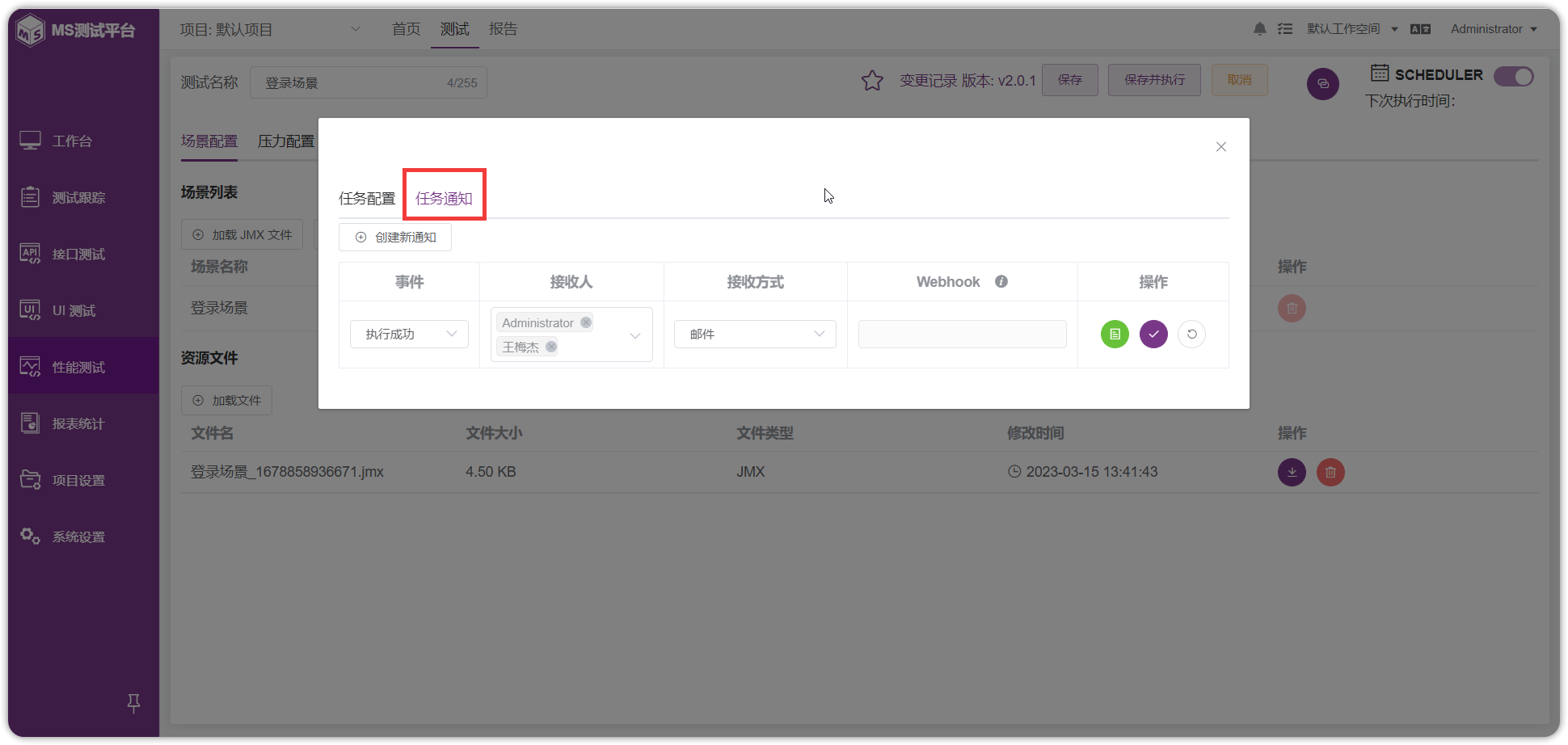Screen dimensions: 1568x745
Task: Click the green template icon in notification row
Action: tap(1115, 334)
